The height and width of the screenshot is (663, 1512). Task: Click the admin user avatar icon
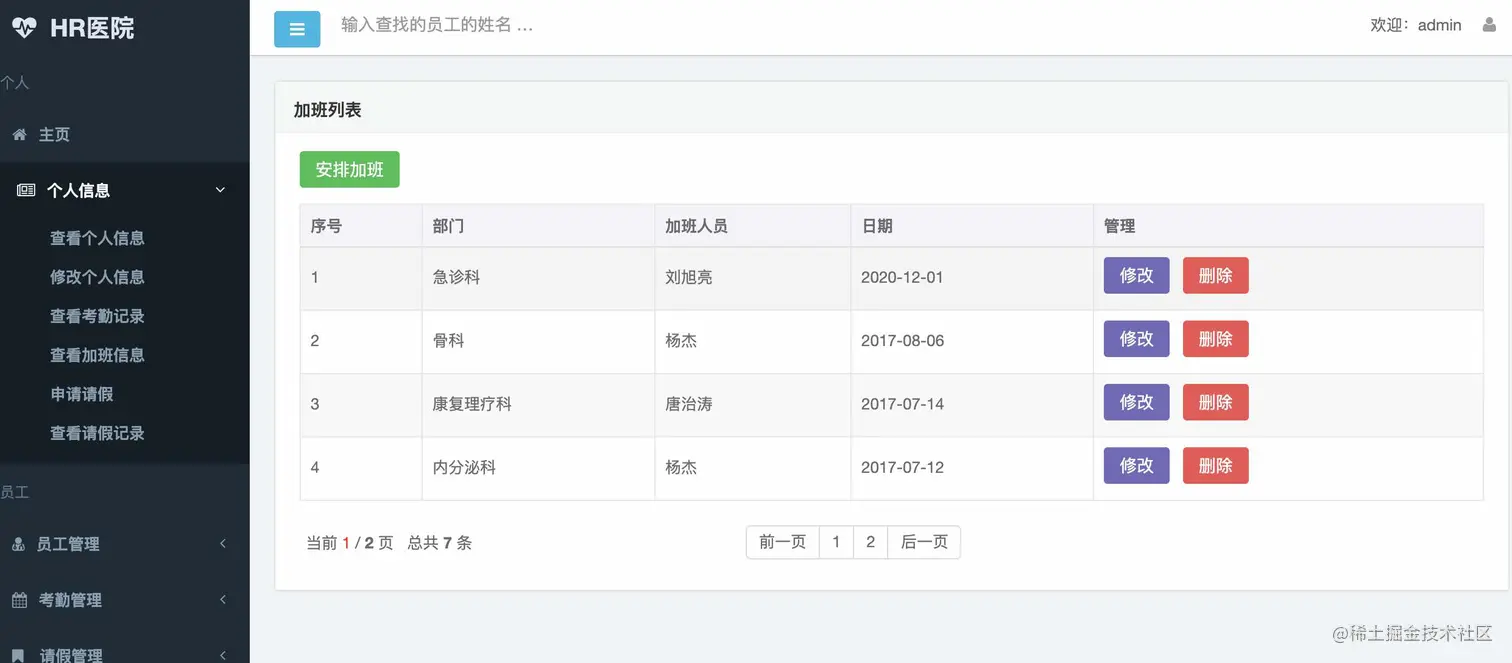coord(1487,25)
